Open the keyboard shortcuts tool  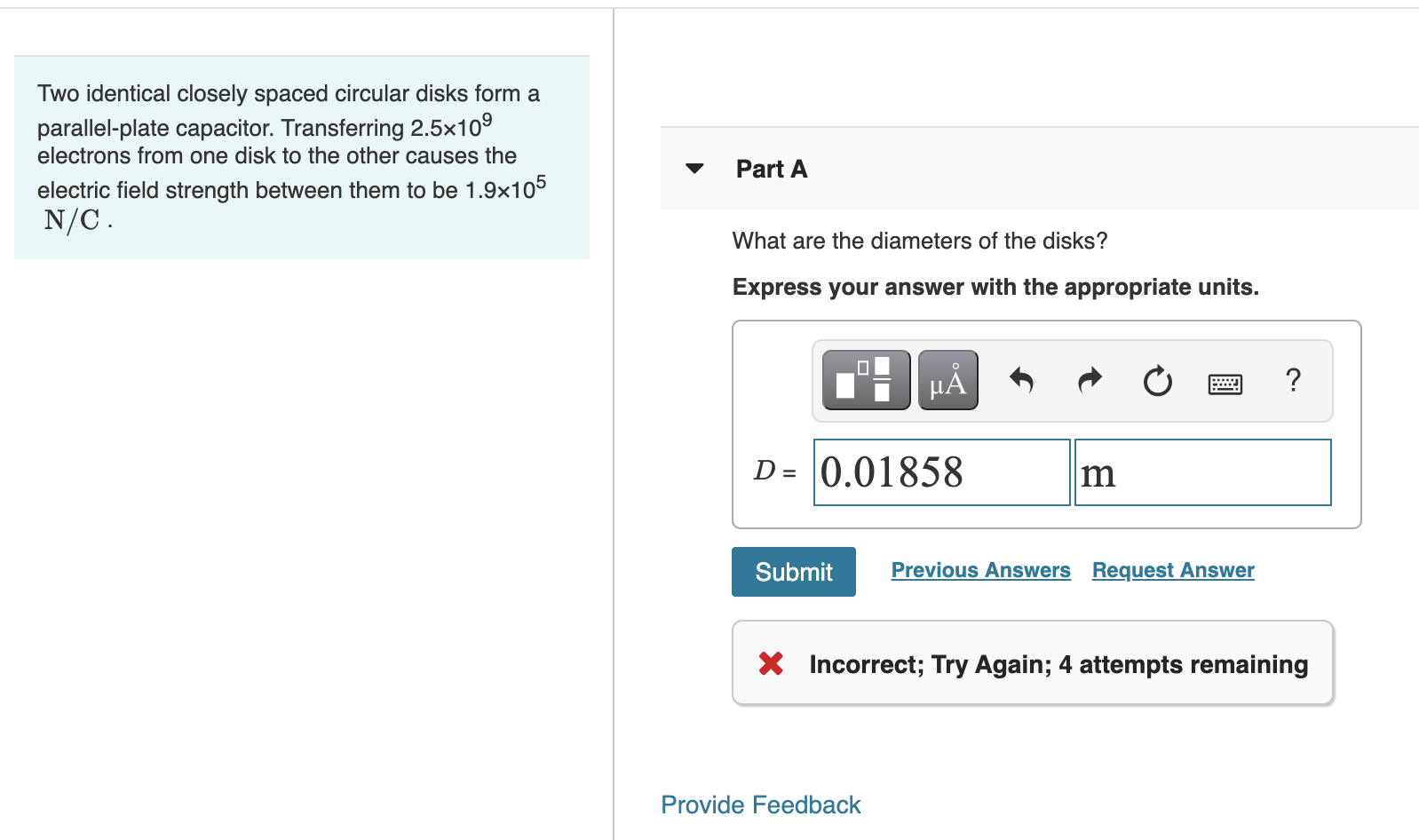click(1225, 382)
